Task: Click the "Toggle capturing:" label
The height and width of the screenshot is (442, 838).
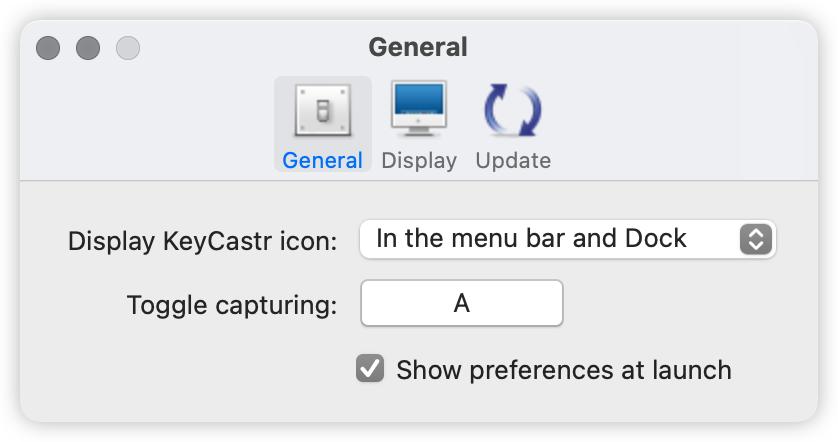Action: [232, 305]
